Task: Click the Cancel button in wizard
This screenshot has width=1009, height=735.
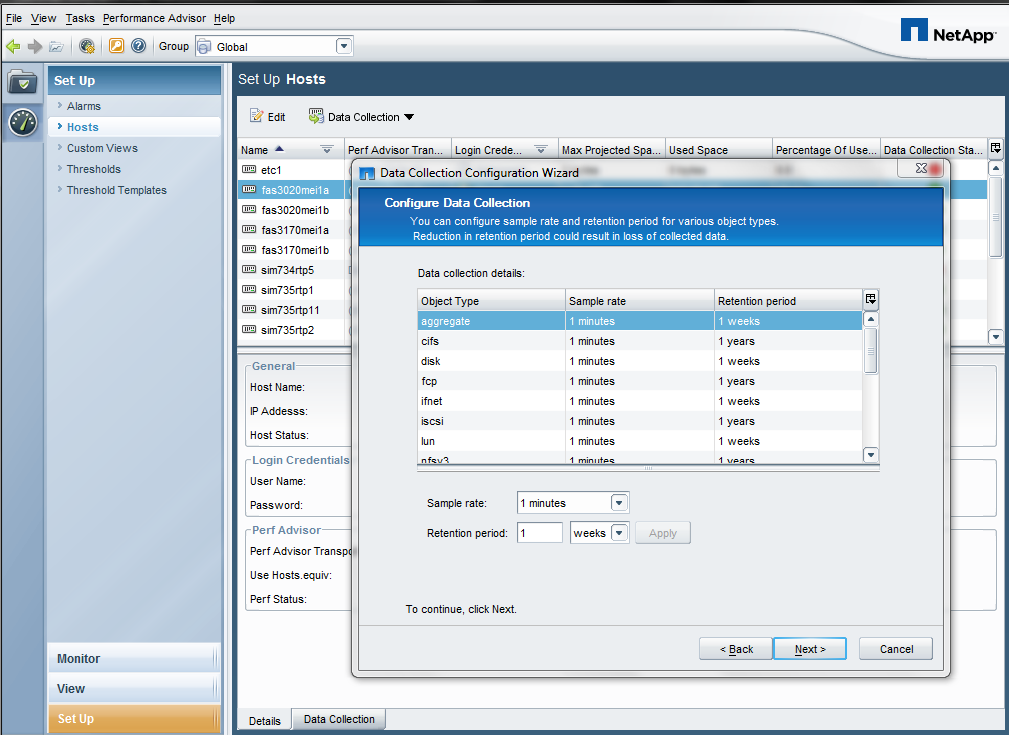Action: (x=896, y=649)
